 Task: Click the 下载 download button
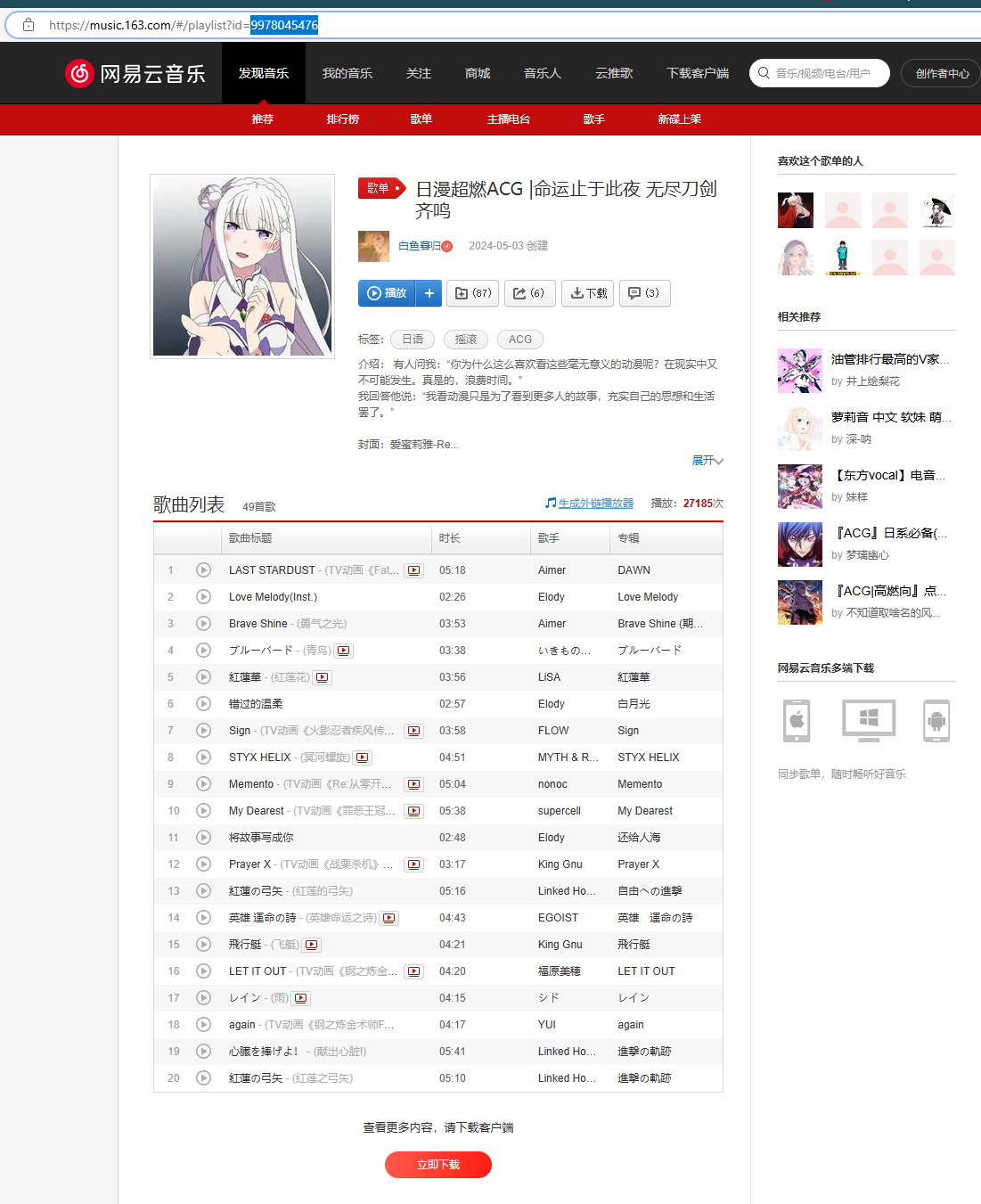pyautogui.click(x=588, y=293)
